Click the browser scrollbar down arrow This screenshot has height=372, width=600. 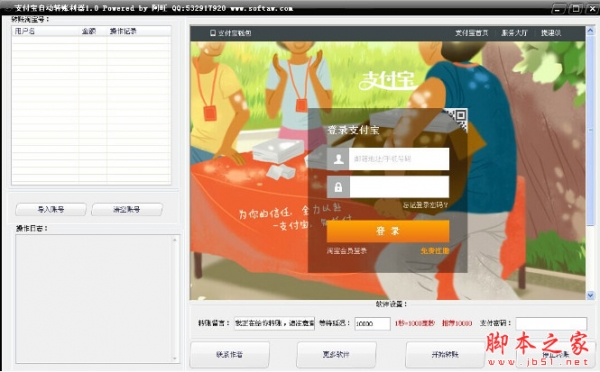(590, 295)
